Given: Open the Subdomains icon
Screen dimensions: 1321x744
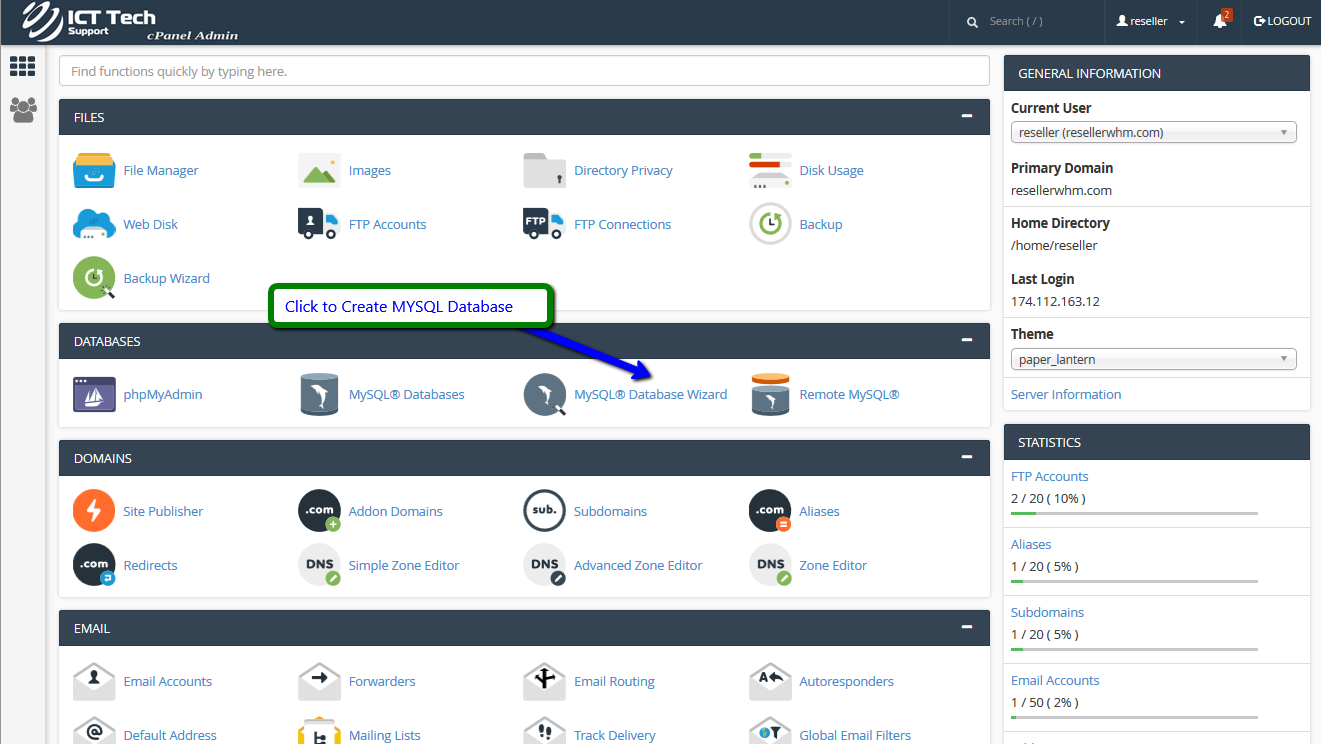Looking at the screenshot, I should pyautogui.click(x=545, y=511).
